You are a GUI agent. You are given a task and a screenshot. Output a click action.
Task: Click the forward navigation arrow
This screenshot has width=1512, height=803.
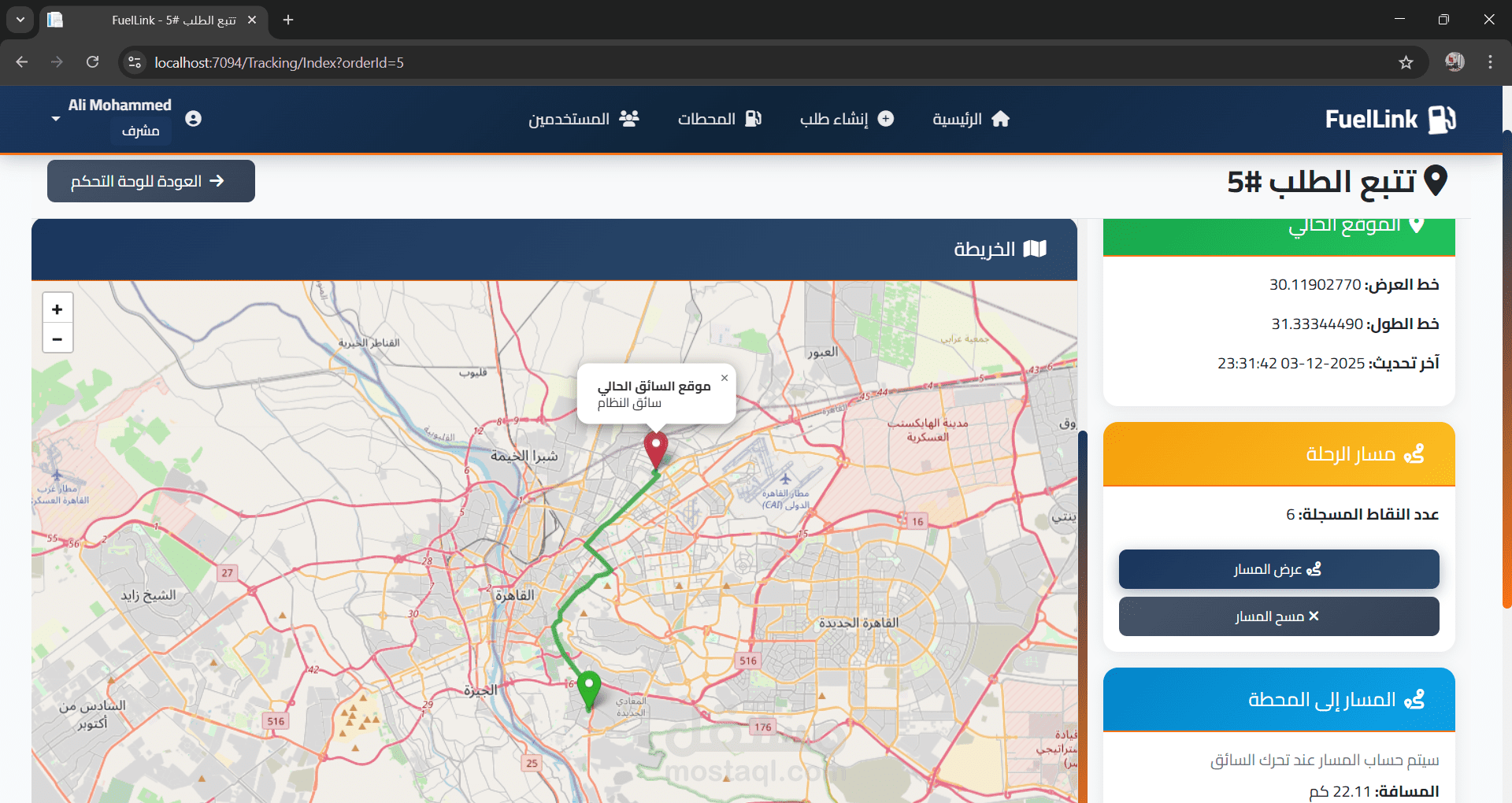click(57, 62)
